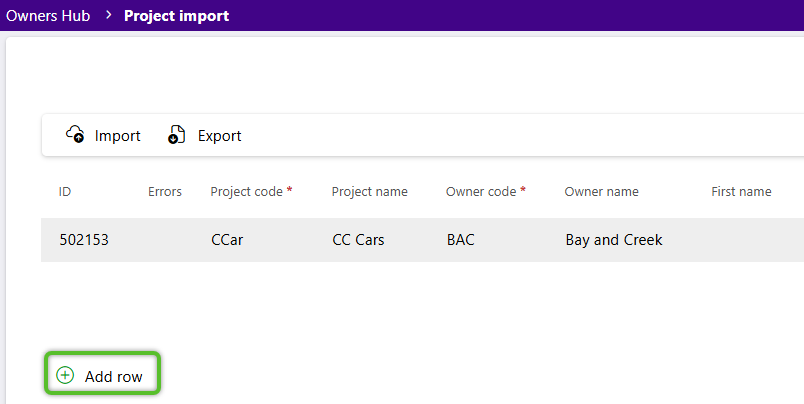Viewport: 804px width, 404px height.
Task: Edit the CC Cars project name cell
Action: point(358,240)
